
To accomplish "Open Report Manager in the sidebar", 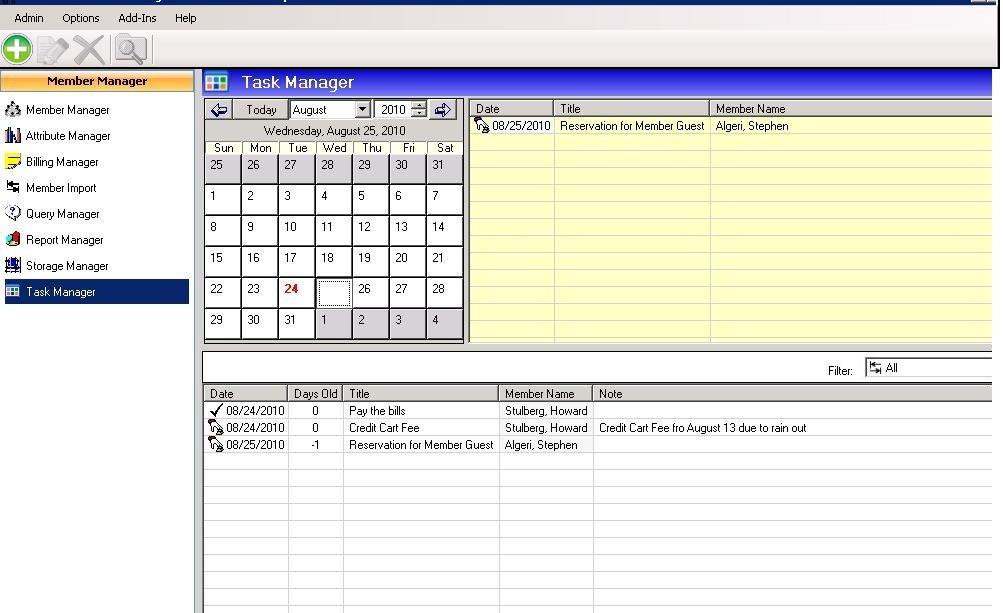I will (64, 240).
